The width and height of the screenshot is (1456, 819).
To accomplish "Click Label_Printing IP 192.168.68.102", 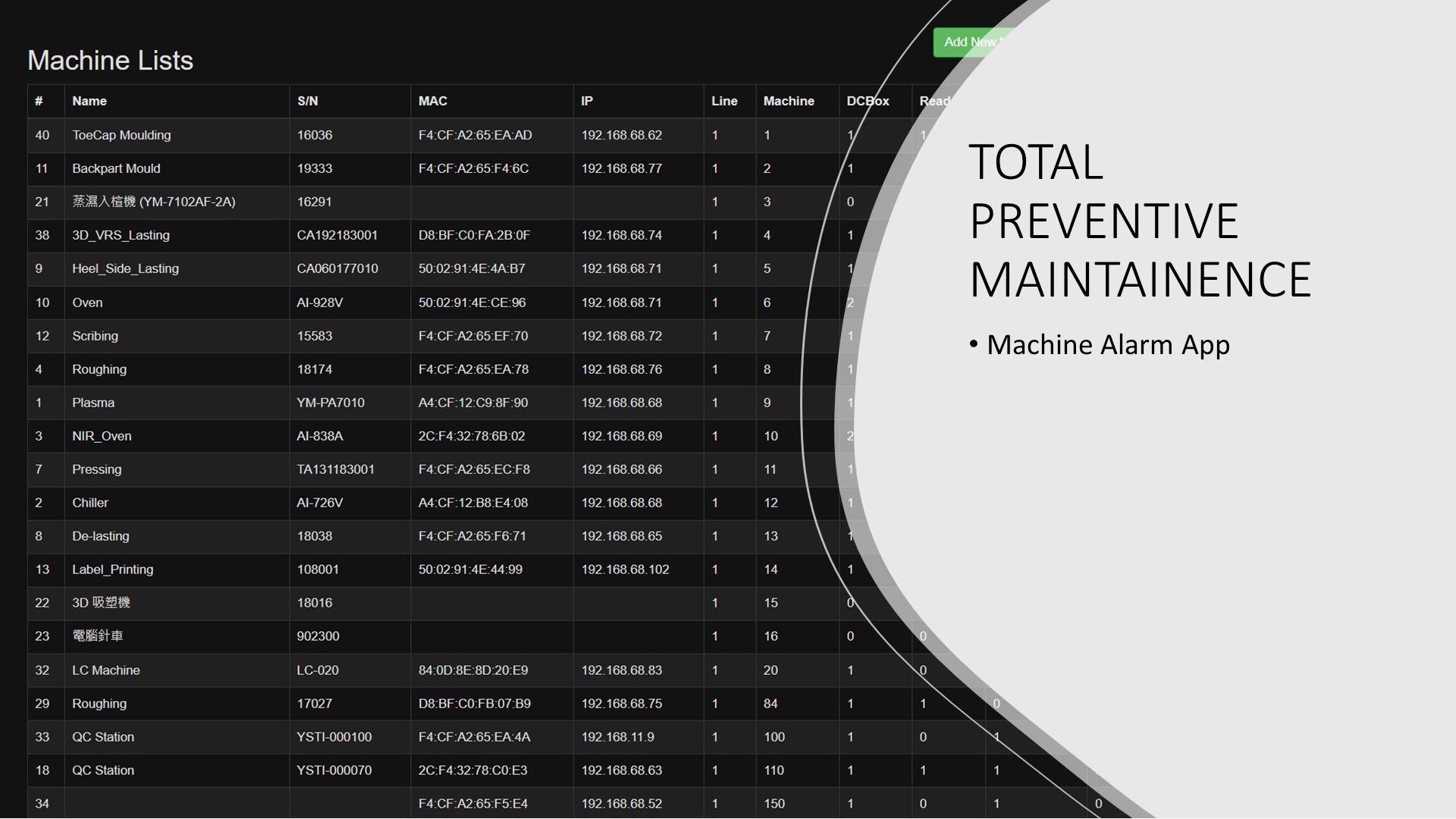I will click(625, 570).
